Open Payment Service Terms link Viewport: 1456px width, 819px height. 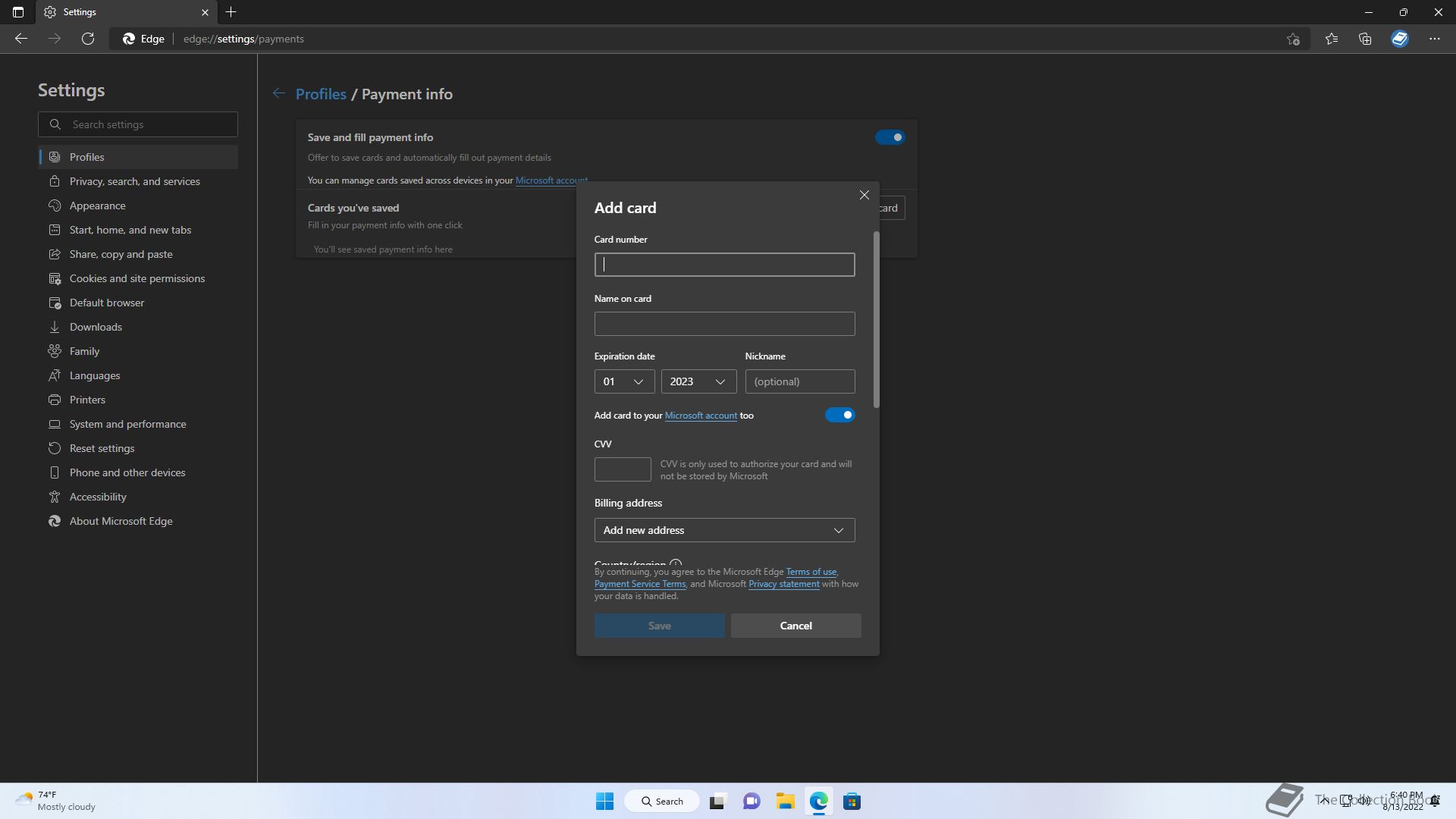(640, 584)
